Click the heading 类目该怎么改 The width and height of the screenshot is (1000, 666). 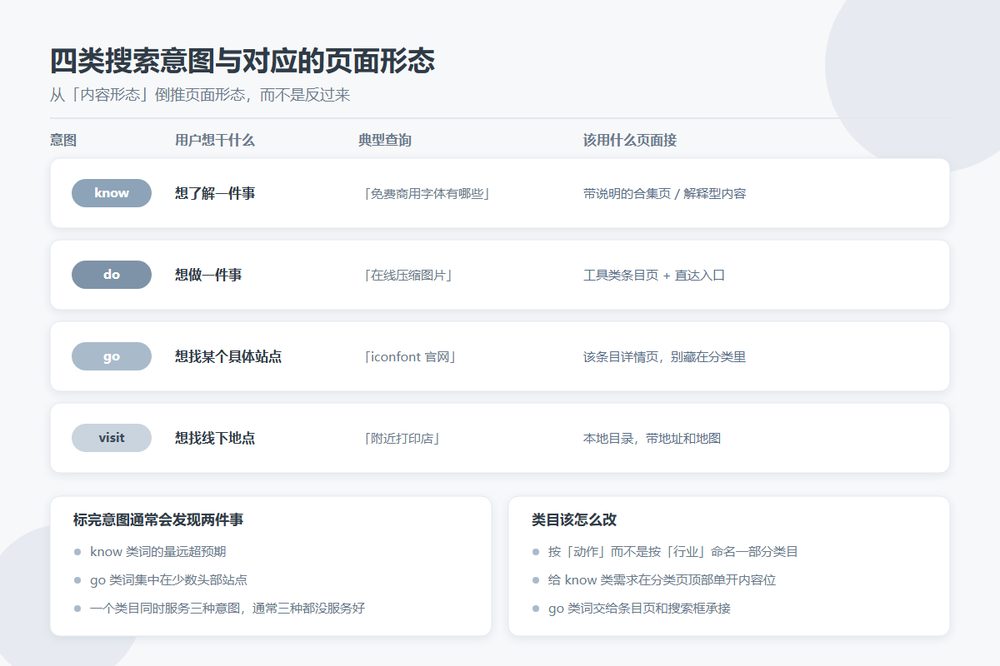tap(574, 520)
